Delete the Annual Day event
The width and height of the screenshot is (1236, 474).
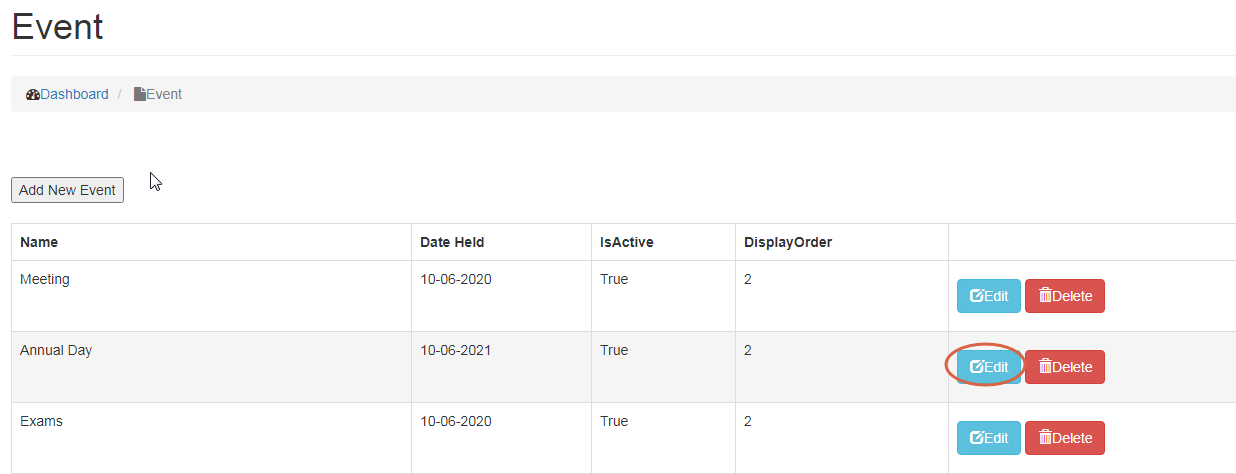tap(1065, 367)
